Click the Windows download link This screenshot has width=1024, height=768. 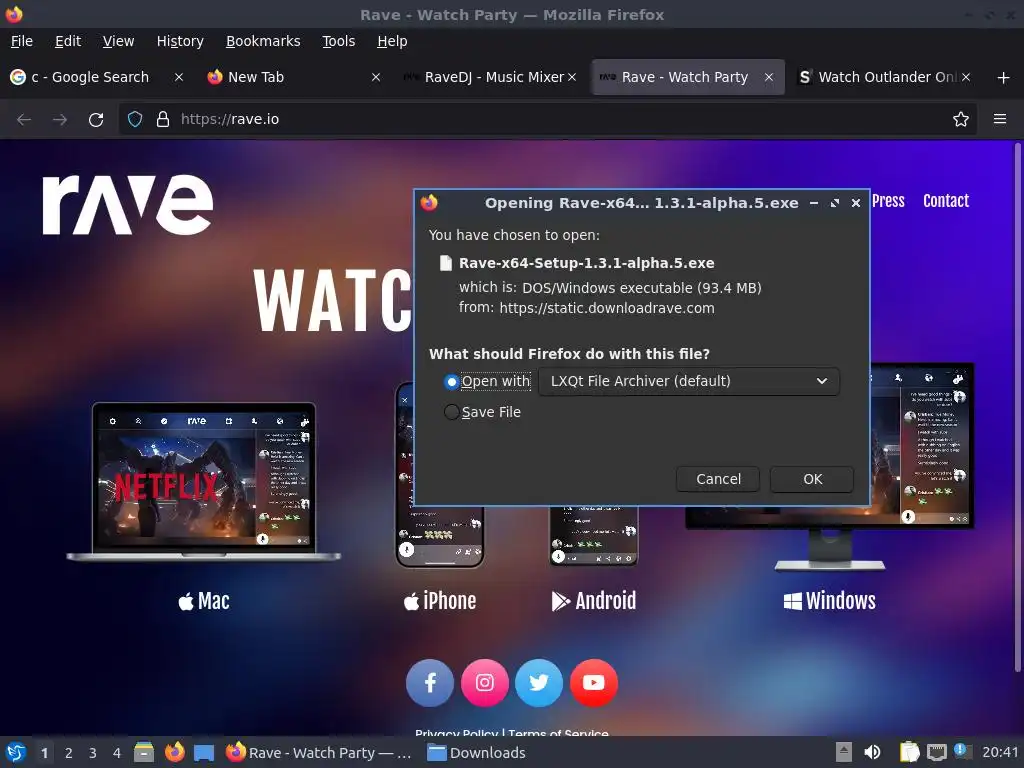[x=829, y=601]
